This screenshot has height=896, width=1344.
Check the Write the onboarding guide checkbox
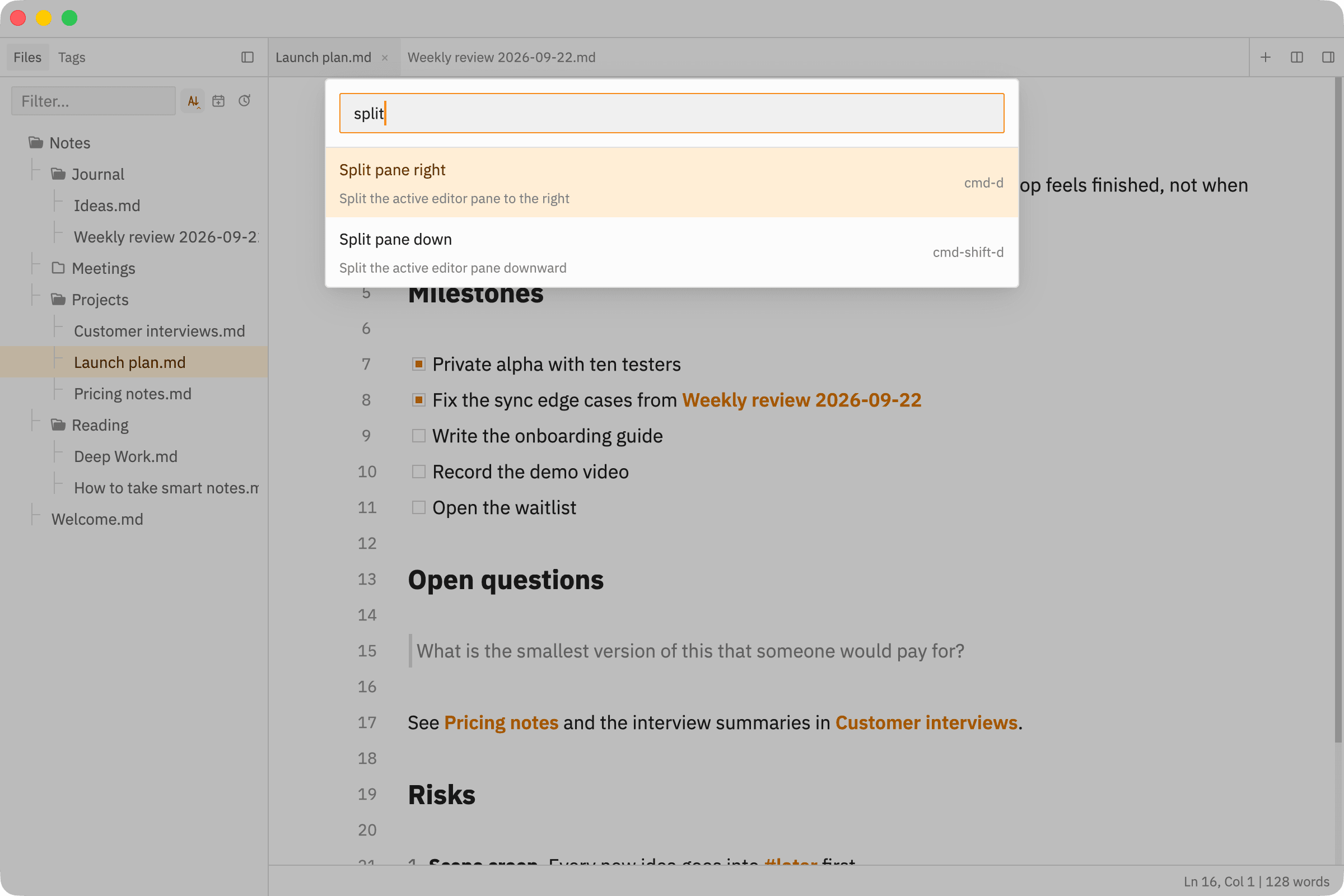(x=419, y=436)
